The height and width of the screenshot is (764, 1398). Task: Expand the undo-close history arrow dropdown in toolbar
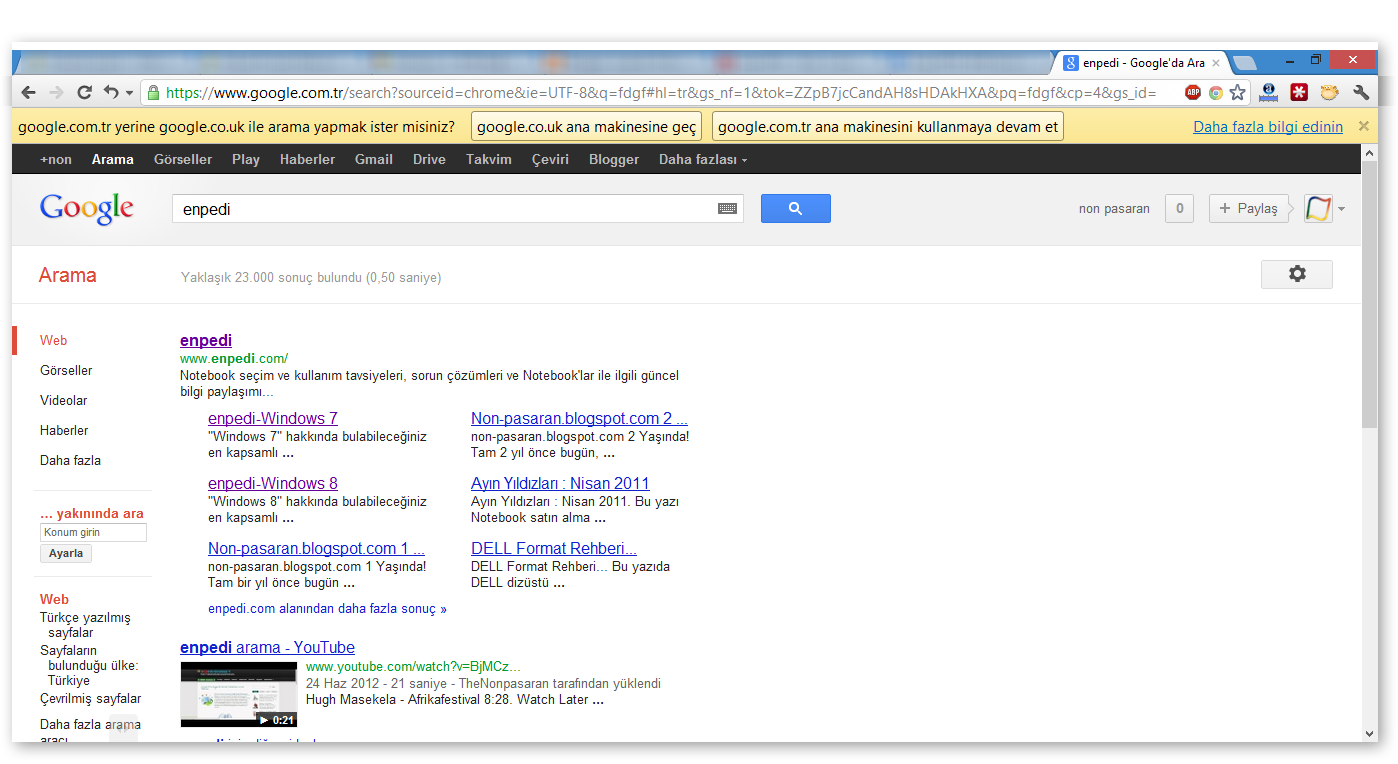[x=129, y=94]
